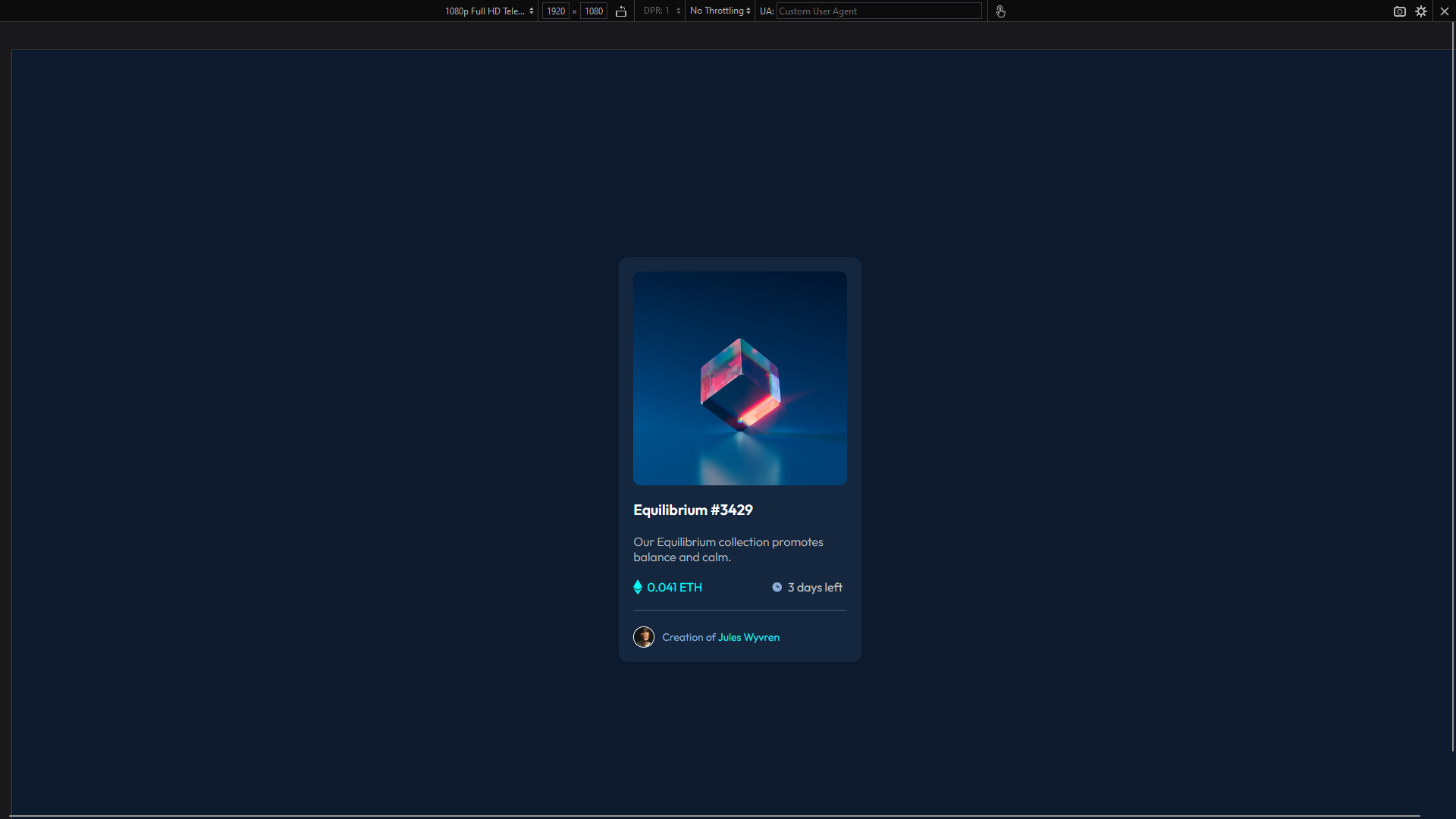This screenshot has height=819, width=1456.
Task: Click the horizontal scrollbar at bottom
Action: [713, 816]
